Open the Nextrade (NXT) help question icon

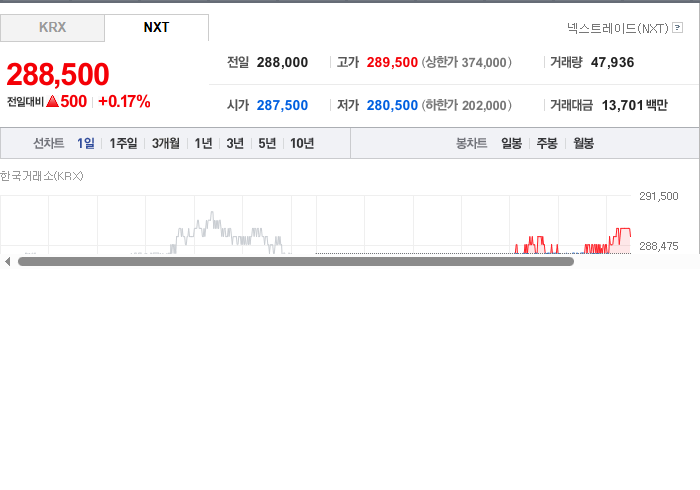pyautogui.click(x=677, y=28)
